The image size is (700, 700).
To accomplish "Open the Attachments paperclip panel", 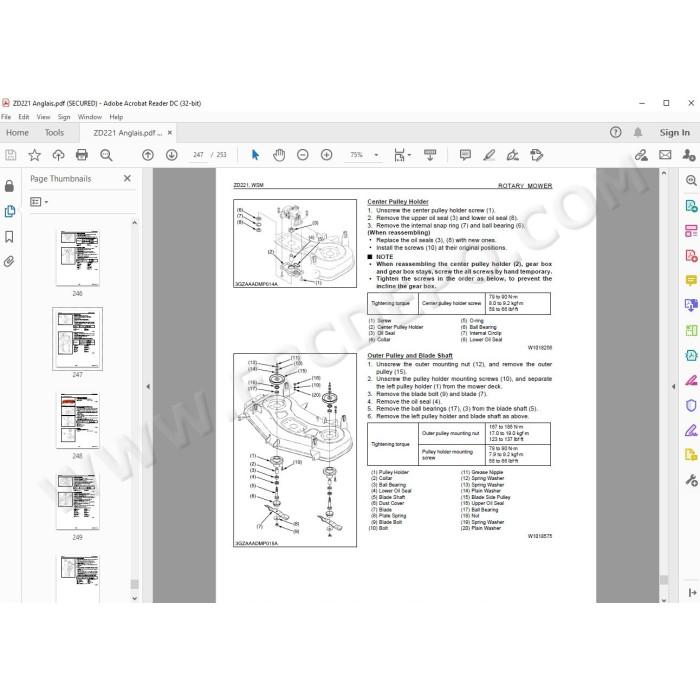I will coord(9,261).
